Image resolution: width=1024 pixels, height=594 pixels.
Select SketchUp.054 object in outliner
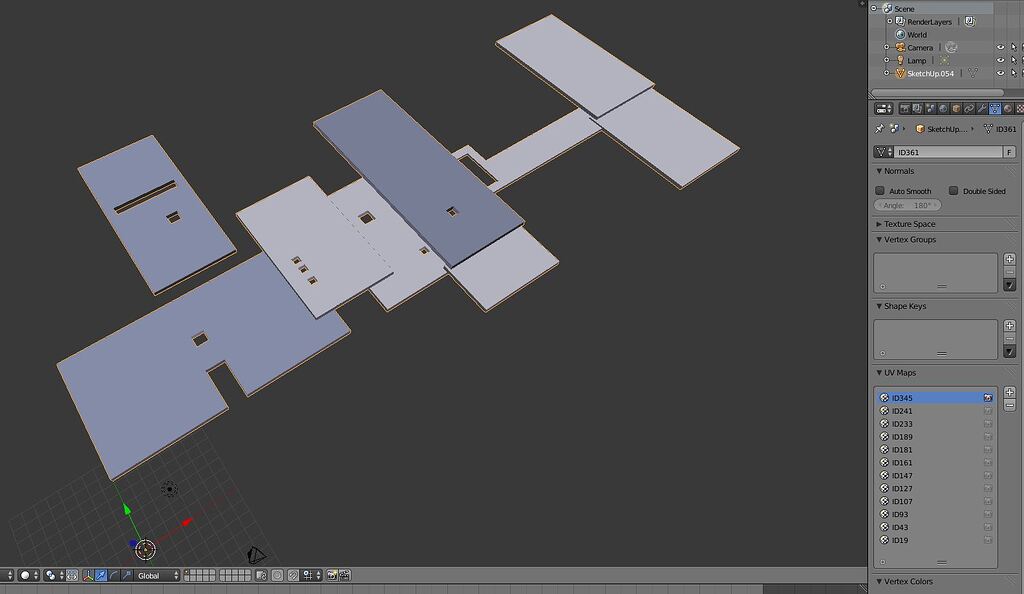click(930, 73)
